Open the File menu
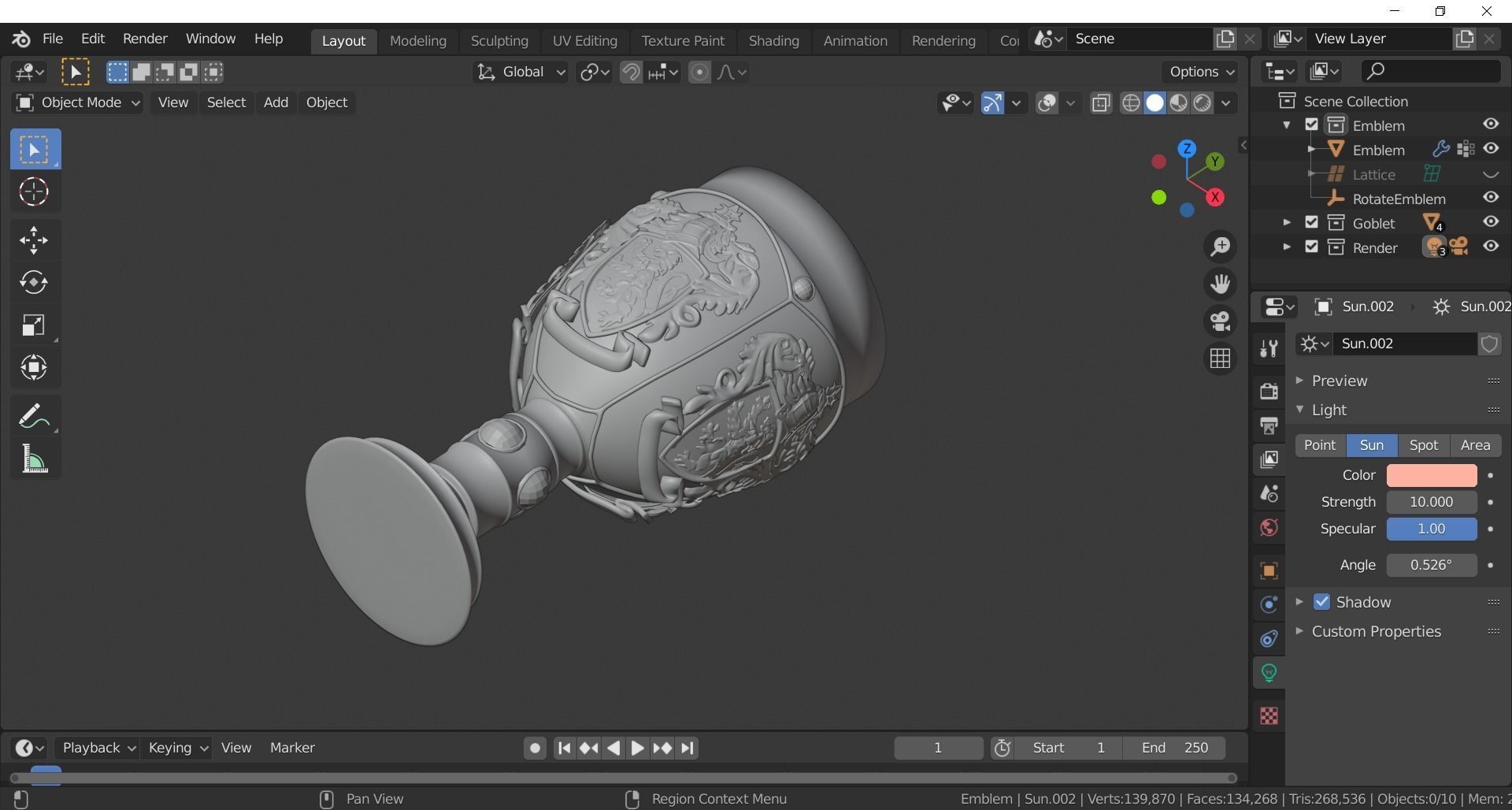The image size is (1512, 810). (x=53, y=39)
